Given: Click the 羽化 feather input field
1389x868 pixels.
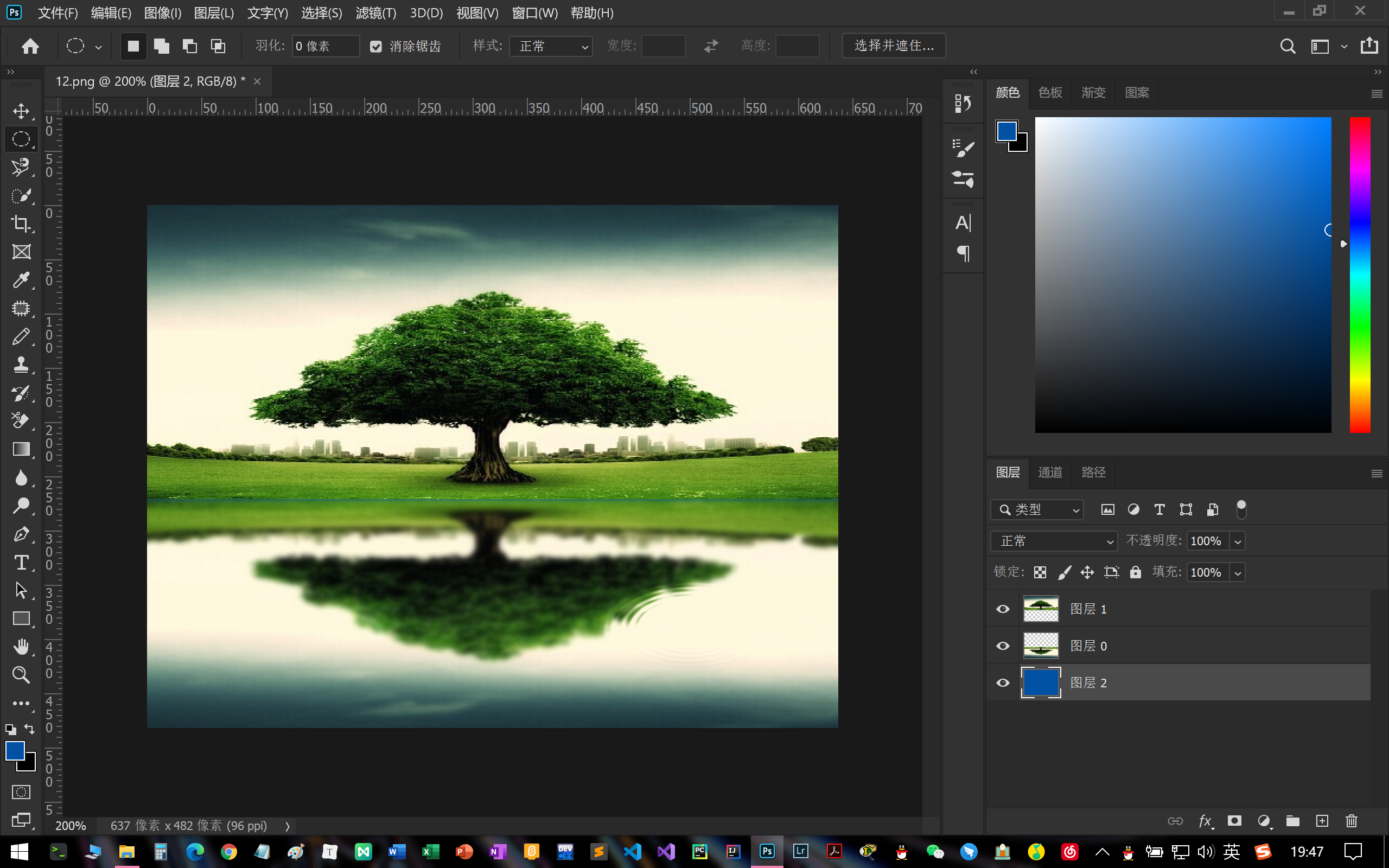Looking at the screenshot, I should pyautogui.click(x=326, y=47).
